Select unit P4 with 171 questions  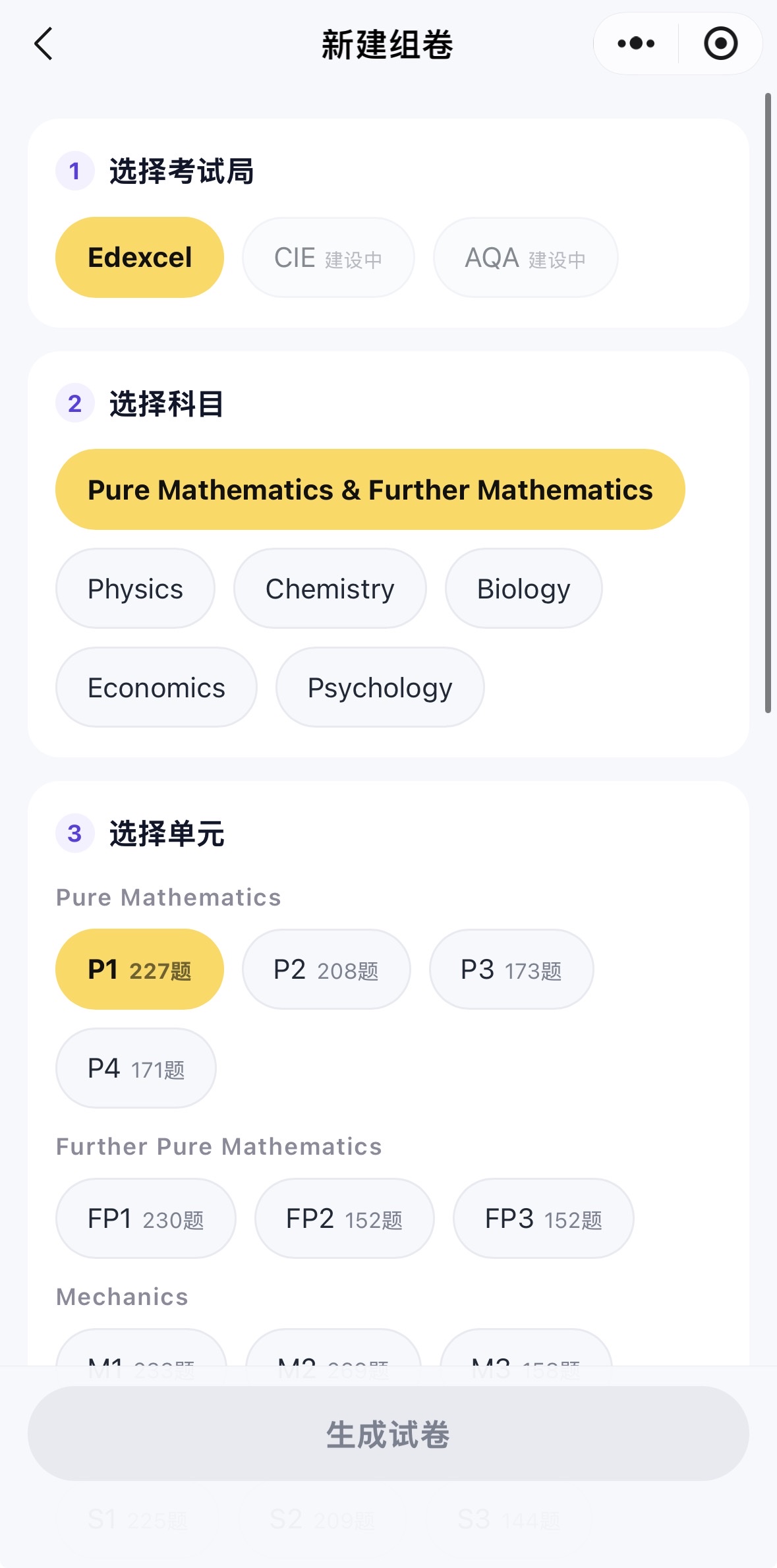136,1068
